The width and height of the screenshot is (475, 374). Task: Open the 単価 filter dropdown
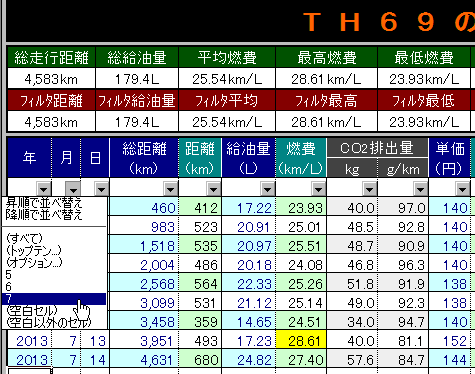462,189
